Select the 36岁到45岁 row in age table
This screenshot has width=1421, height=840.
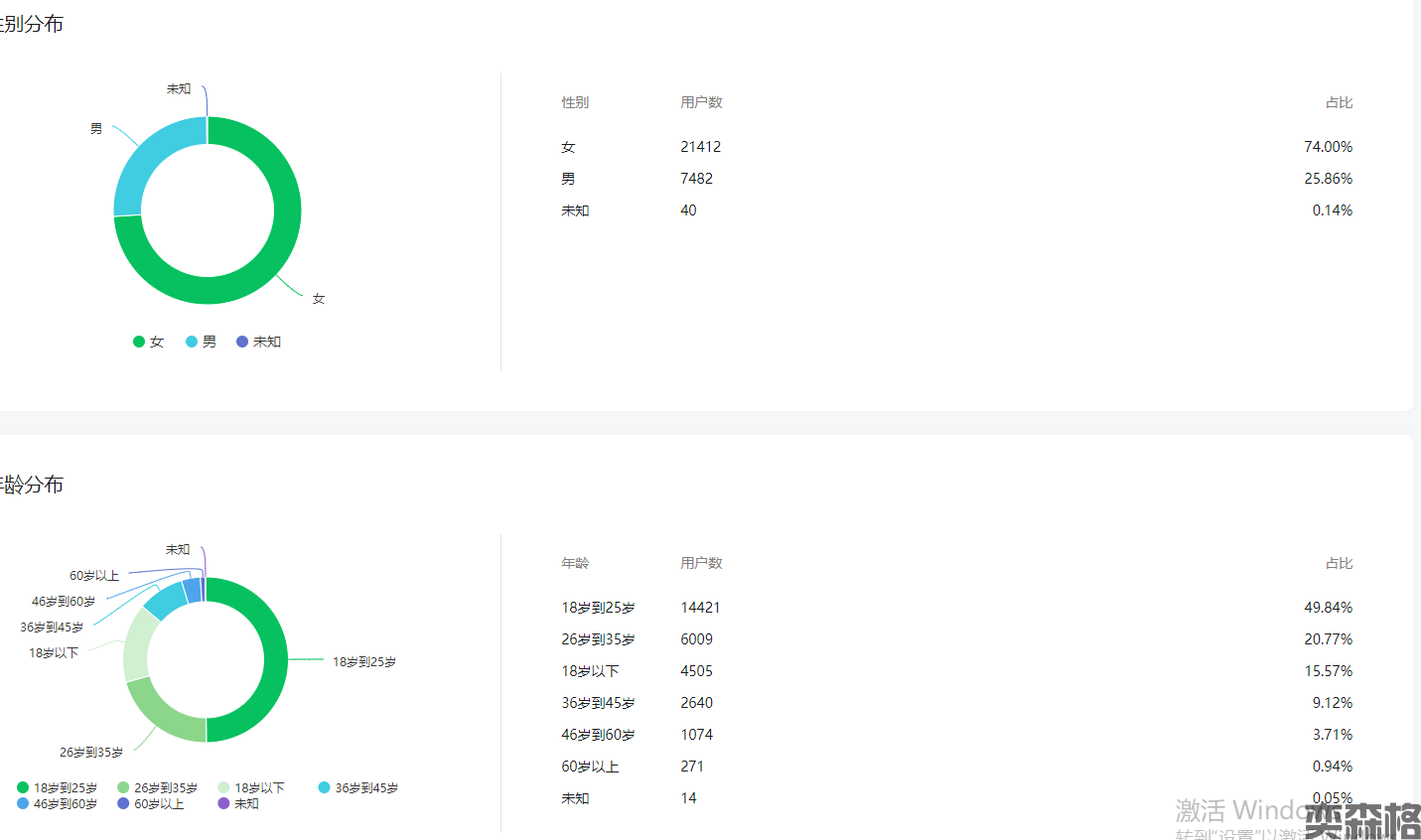point(598,703)
